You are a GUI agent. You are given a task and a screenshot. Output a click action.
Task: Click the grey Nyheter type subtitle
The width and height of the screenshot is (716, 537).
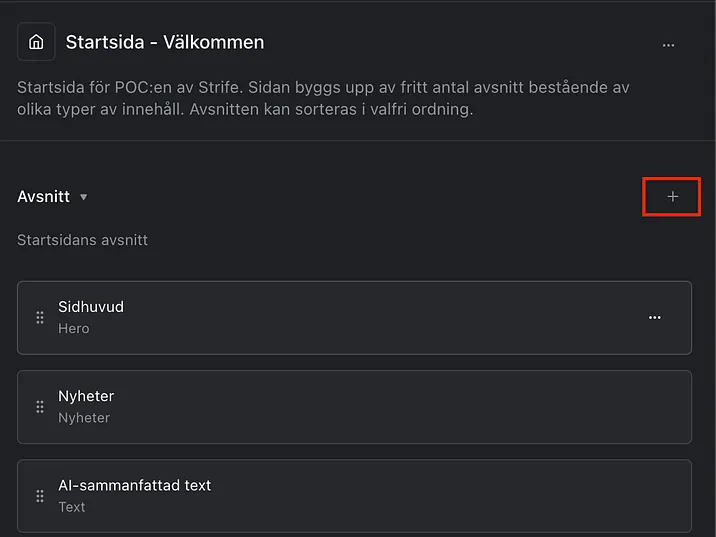click(84, 418)
